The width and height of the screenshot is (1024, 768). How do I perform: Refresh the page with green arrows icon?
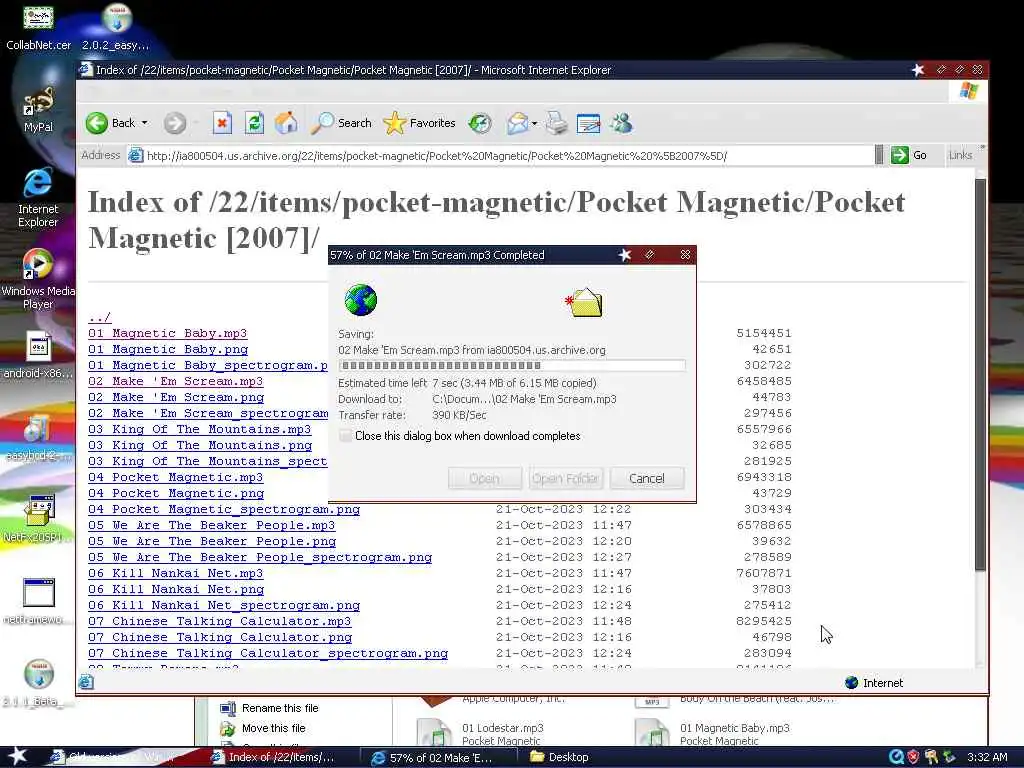pyautogui.click(x=254, y=123)
